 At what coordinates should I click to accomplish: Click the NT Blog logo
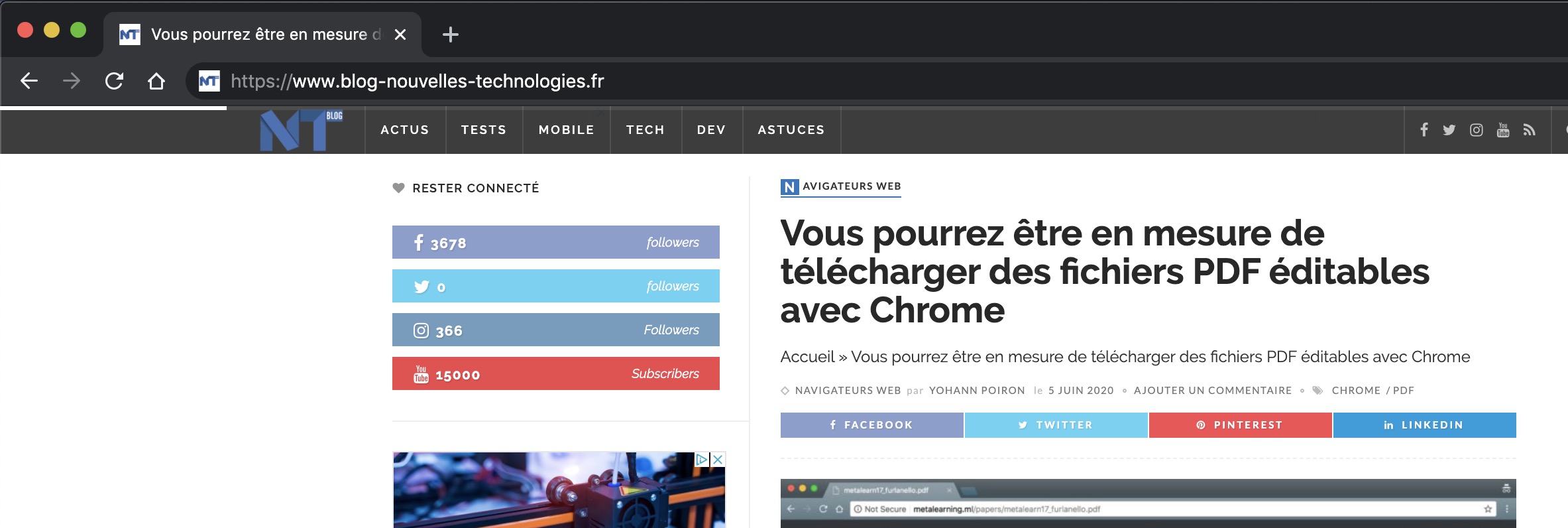coord(301,130)
